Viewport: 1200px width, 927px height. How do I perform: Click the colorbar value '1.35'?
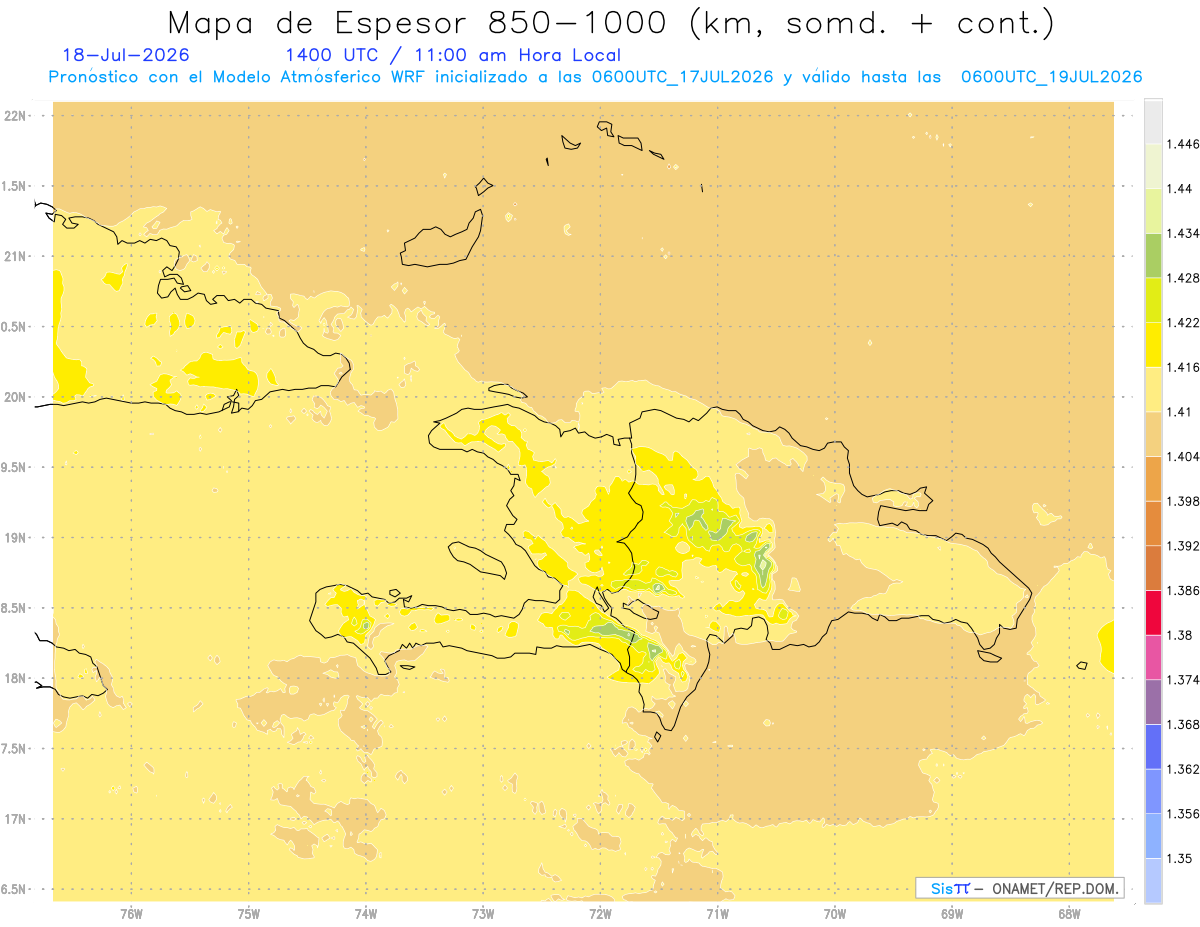pos(1179,859)
